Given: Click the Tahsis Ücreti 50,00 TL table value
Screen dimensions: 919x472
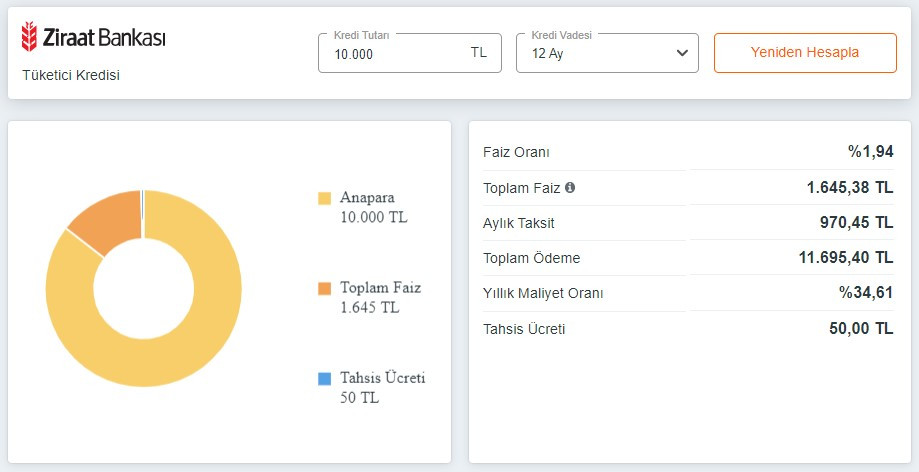Looking at the screenshot, I should click(860, 328).
